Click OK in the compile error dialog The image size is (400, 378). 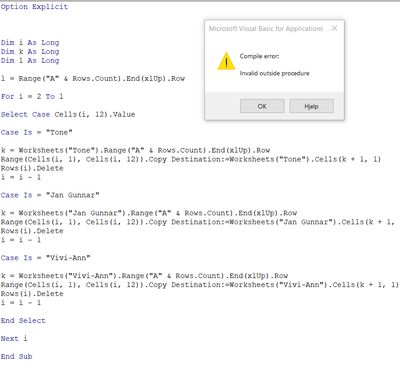(262, 106)
